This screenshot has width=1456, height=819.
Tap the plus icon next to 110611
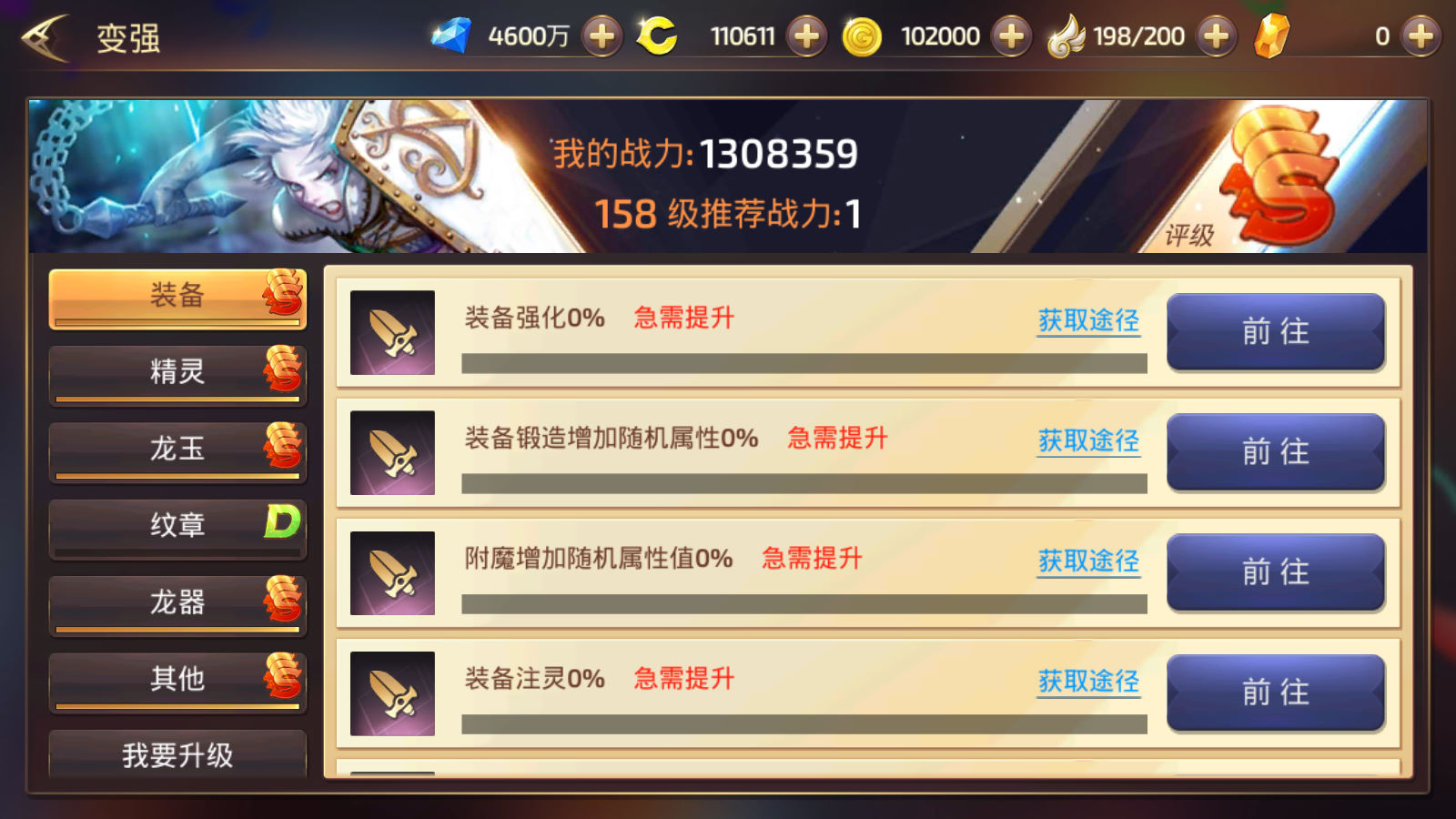[806, 36]
